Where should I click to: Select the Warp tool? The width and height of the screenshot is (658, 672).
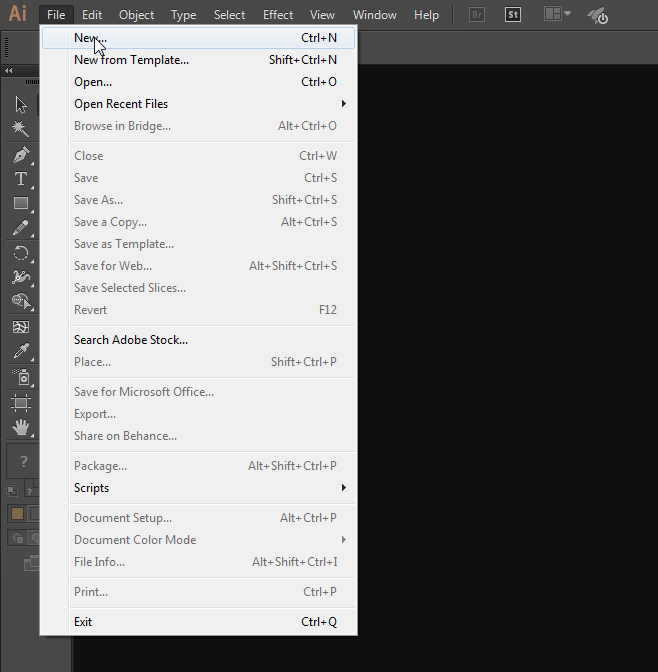click(20, 277)
